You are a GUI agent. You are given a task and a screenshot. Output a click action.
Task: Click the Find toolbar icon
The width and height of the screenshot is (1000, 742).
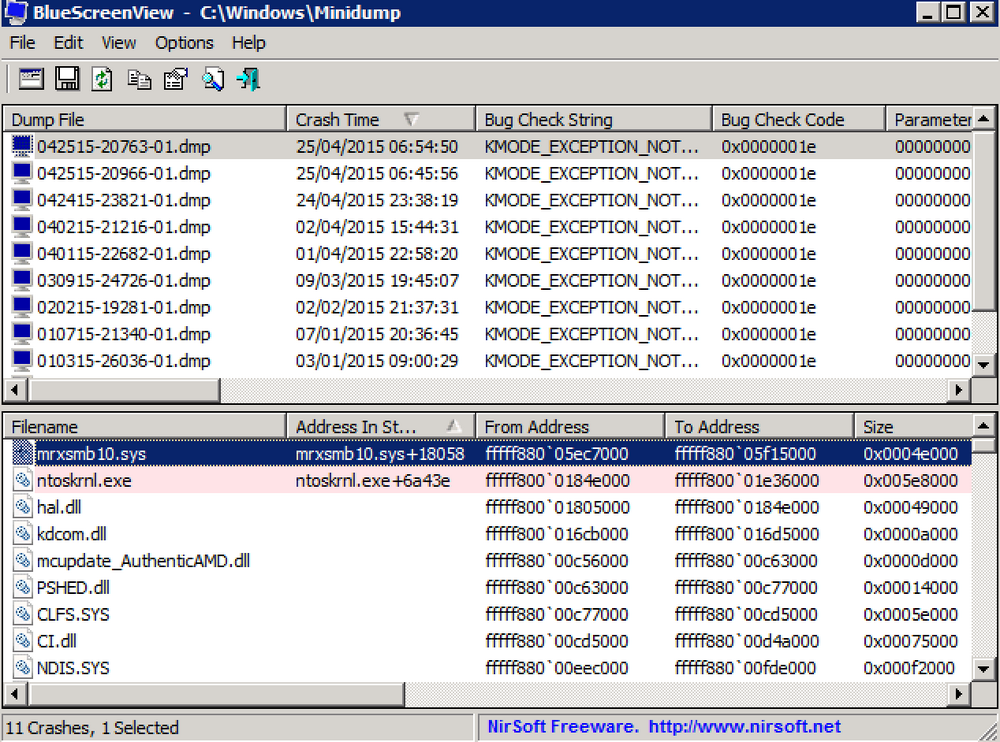click(213, 79)
